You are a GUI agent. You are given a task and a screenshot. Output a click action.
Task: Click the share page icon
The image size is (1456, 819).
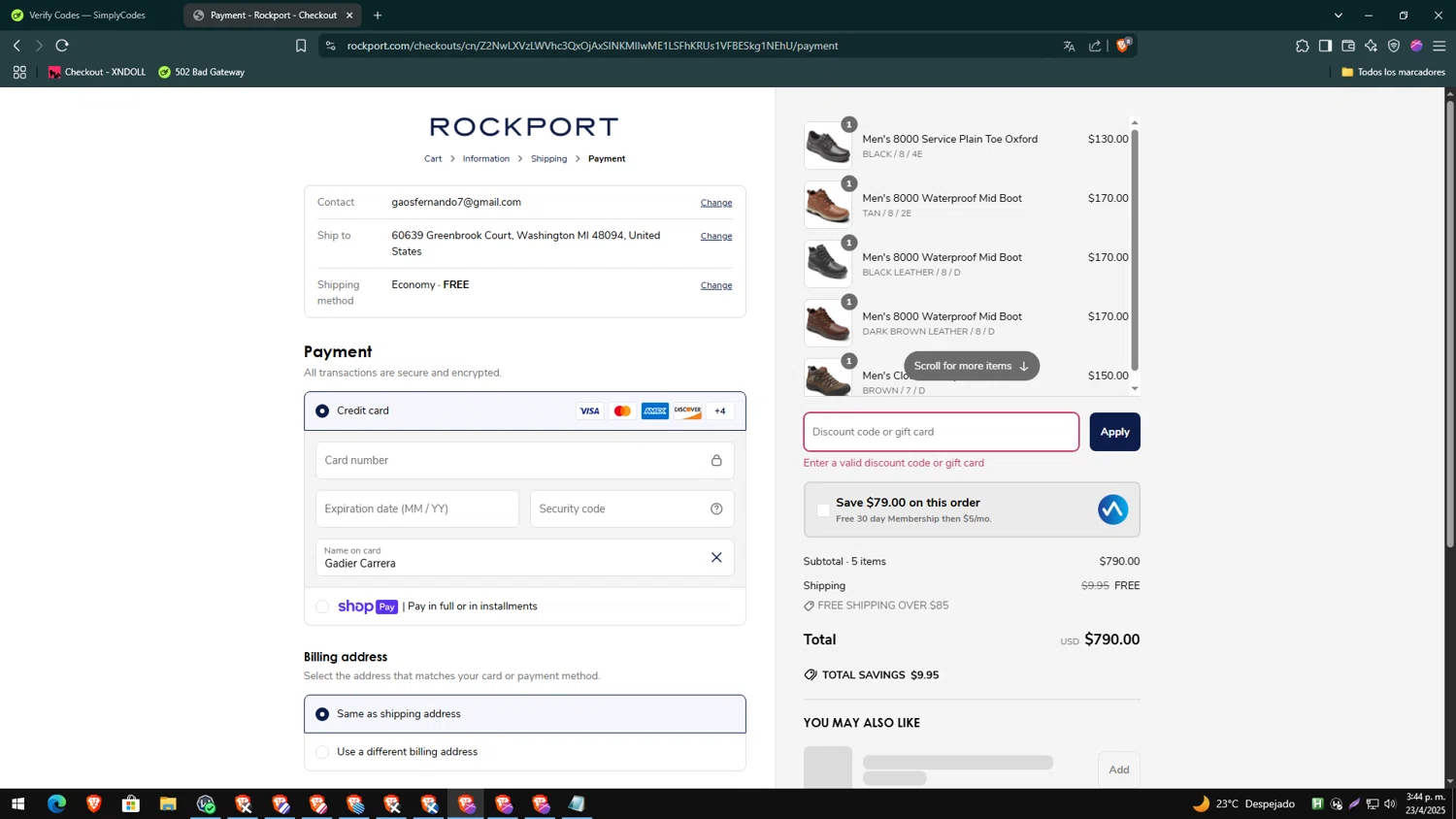click(x=1095, y=46)
